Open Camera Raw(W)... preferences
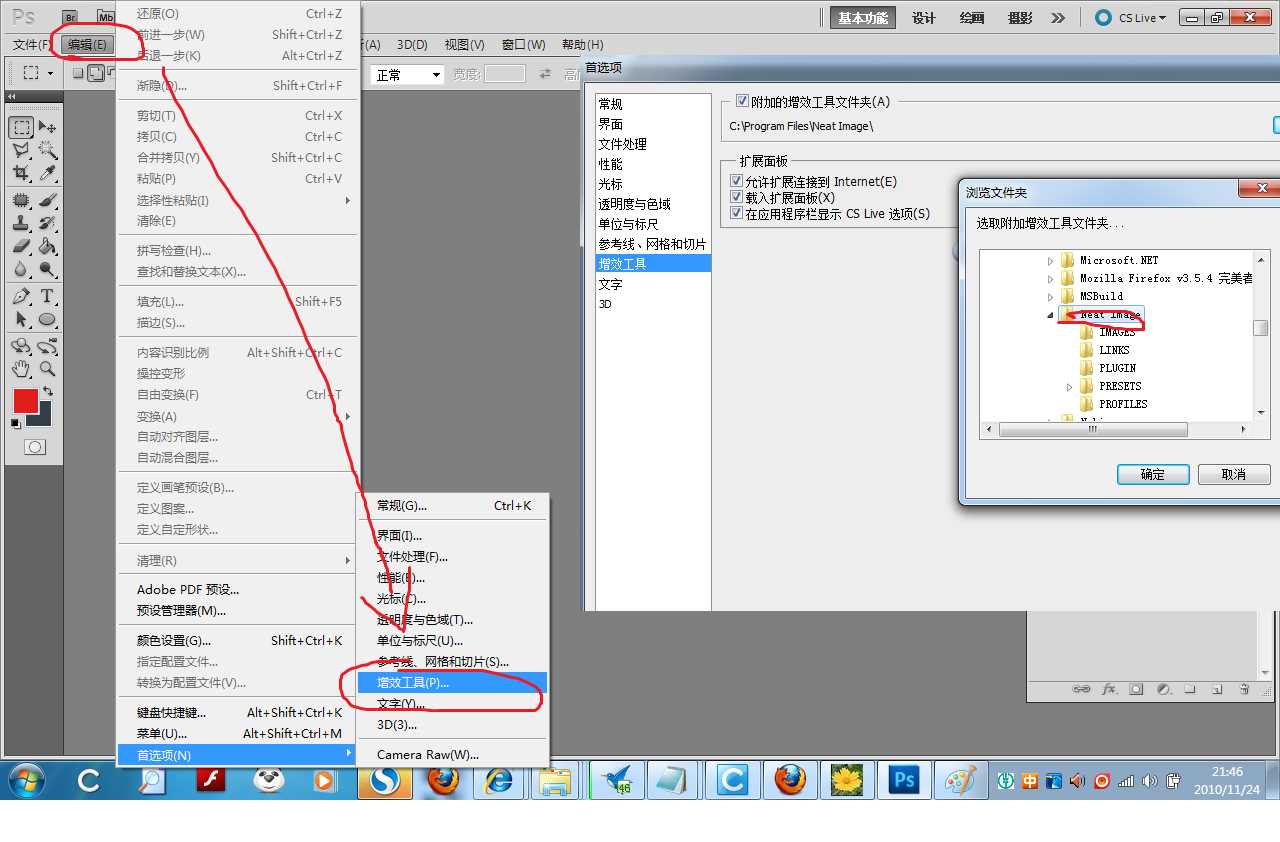 pyautogui.click(x=452, y=755)
